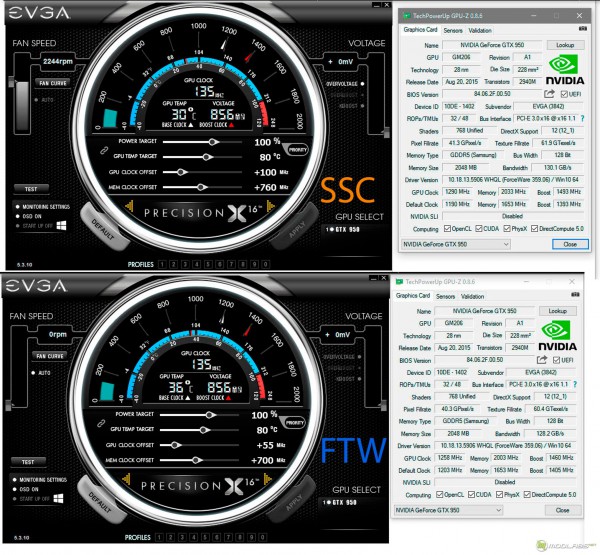Viewport: 600px width, 555px height.
Task: Switch to Sensors tab in lower GPU-Z window
Action: coord(445,296)
